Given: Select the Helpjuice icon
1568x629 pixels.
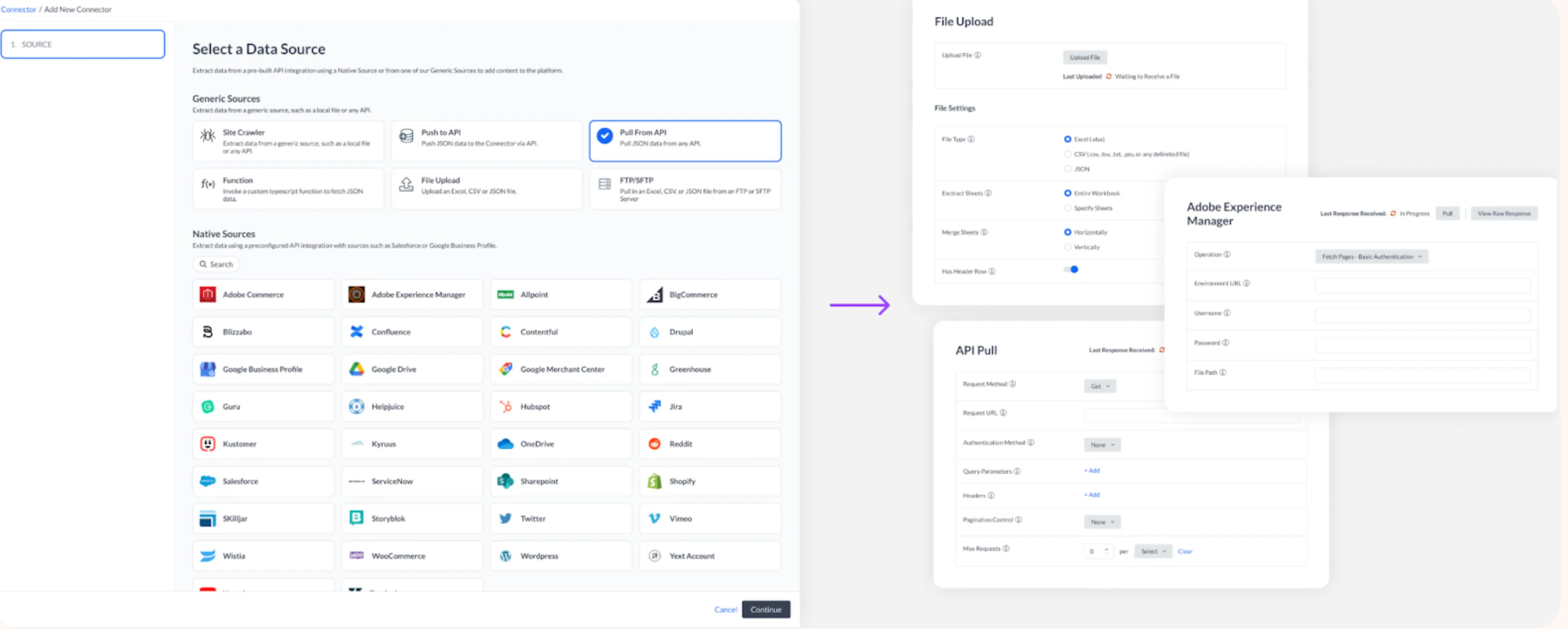Looking at the screenshot, I should coord(357,407).
